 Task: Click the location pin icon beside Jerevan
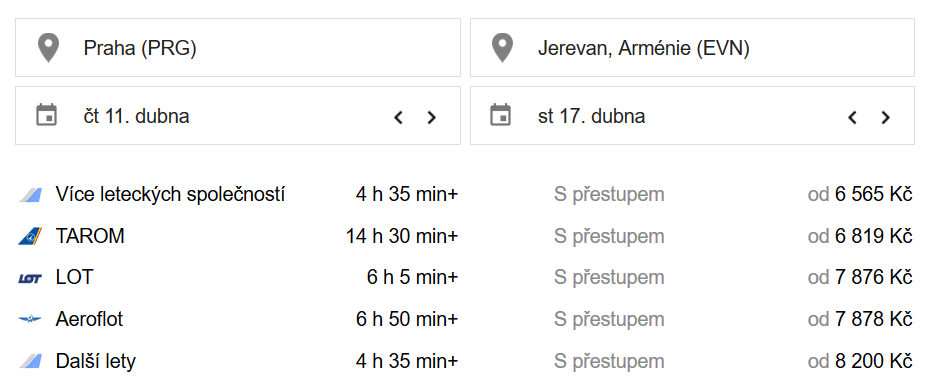pos(502,48)
